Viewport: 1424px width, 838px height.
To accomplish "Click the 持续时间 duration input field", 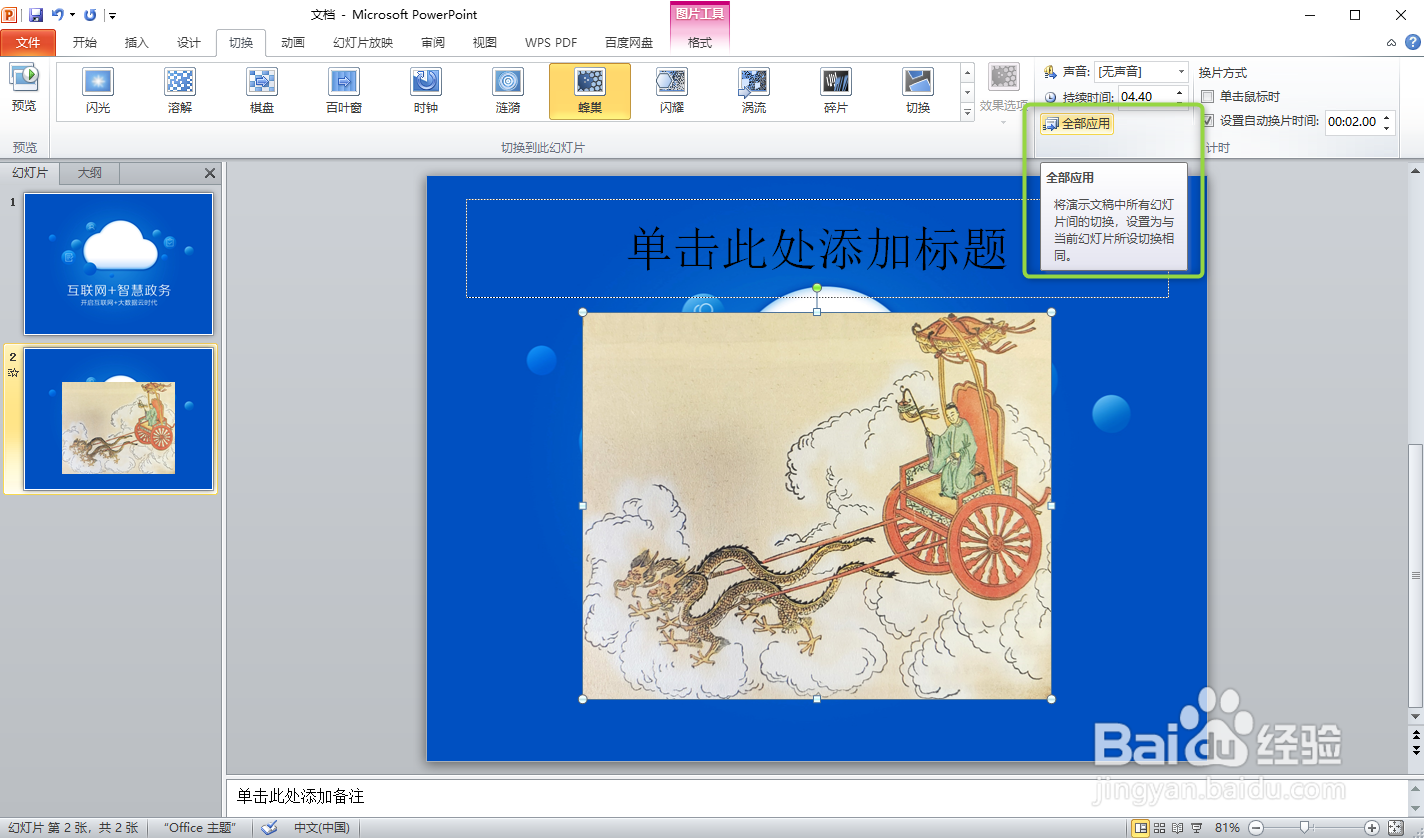I will pos(1146,97).
